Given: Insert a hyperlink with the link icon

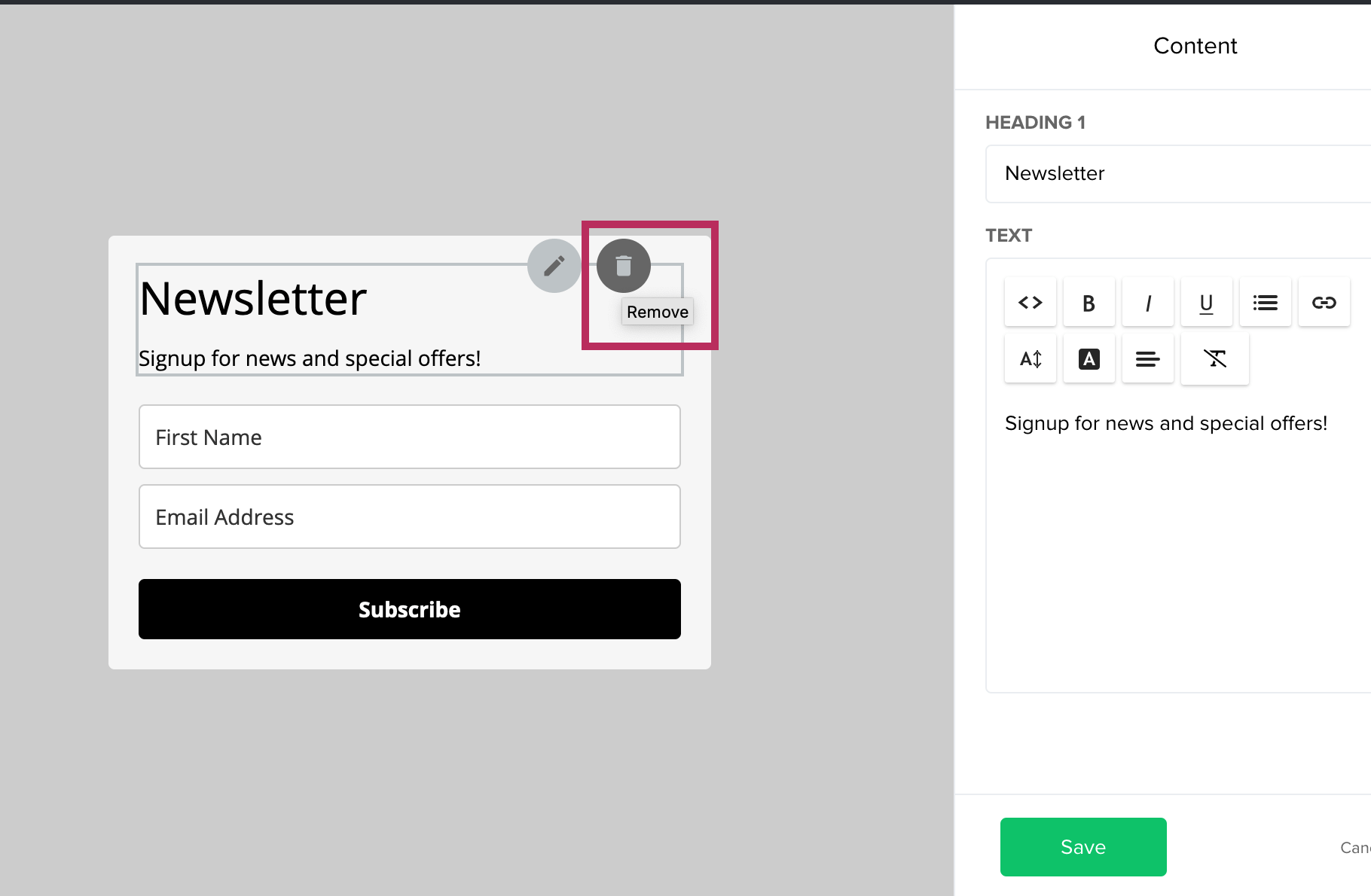Looking at the screenshot, I should (x=1324, y=303).
